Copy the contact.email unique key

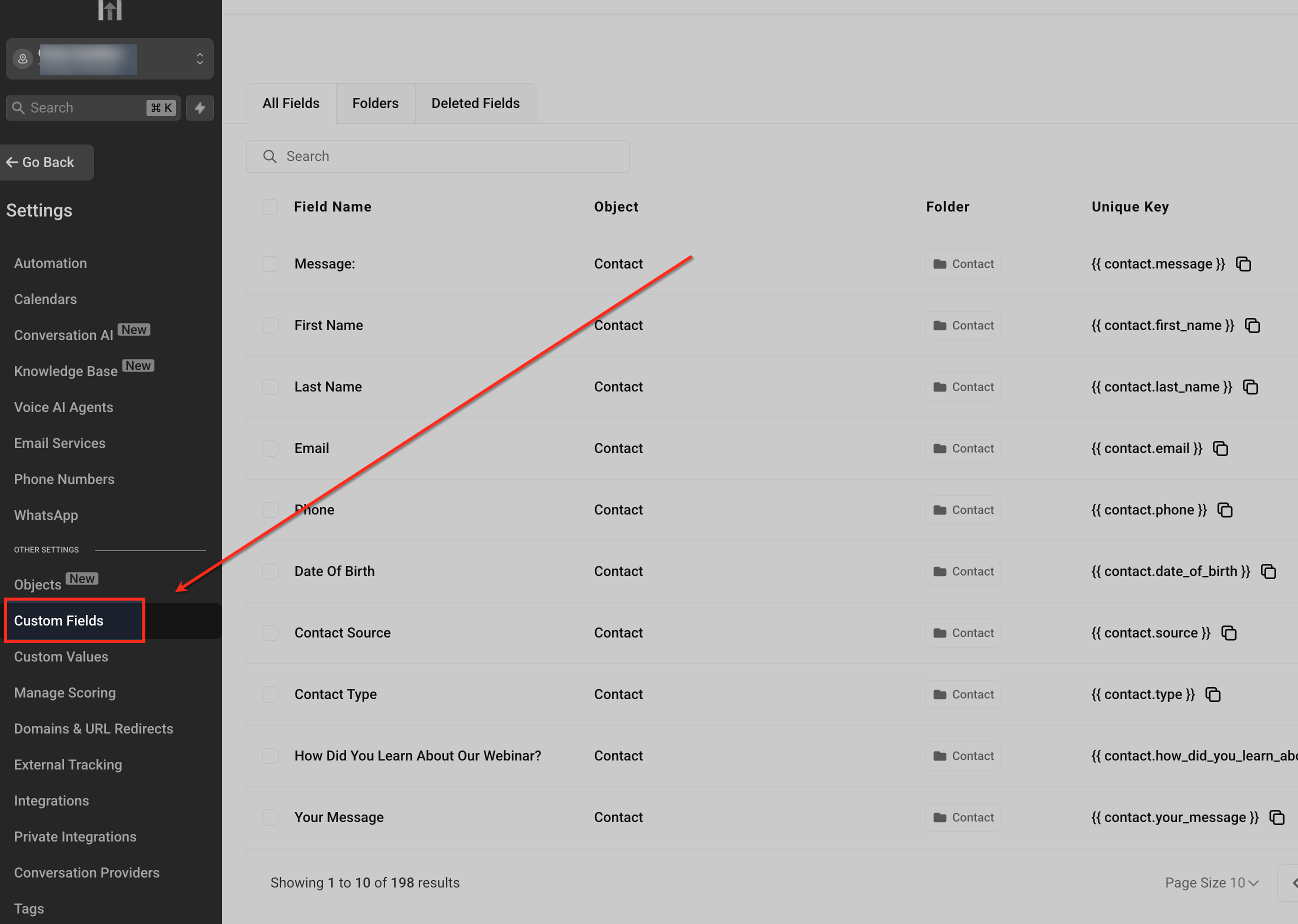pos(1220,448)
